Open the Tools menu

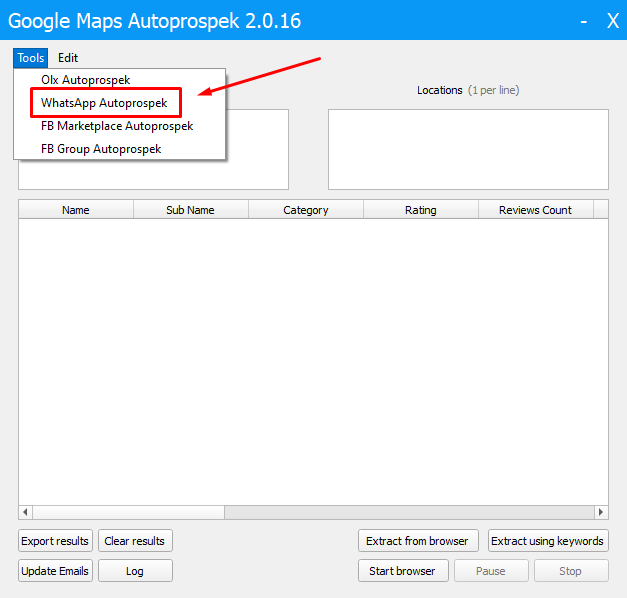coord(30,58)
